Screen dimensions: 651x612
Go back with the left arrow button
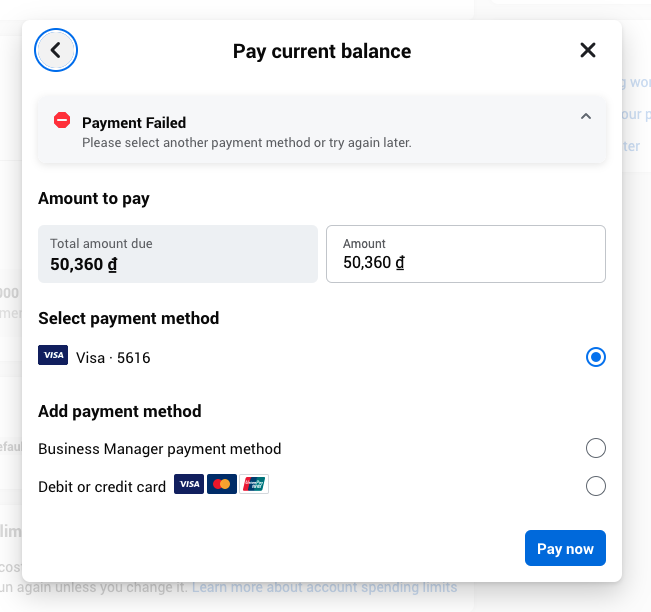pyautogui.click(x=56, y=50)
